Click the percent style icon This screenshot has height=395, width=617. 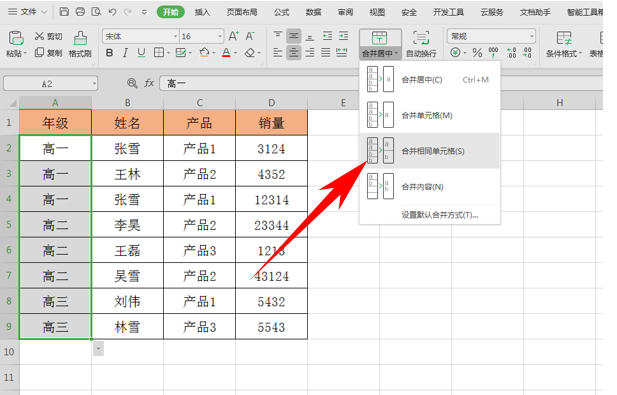coord(477,52)
